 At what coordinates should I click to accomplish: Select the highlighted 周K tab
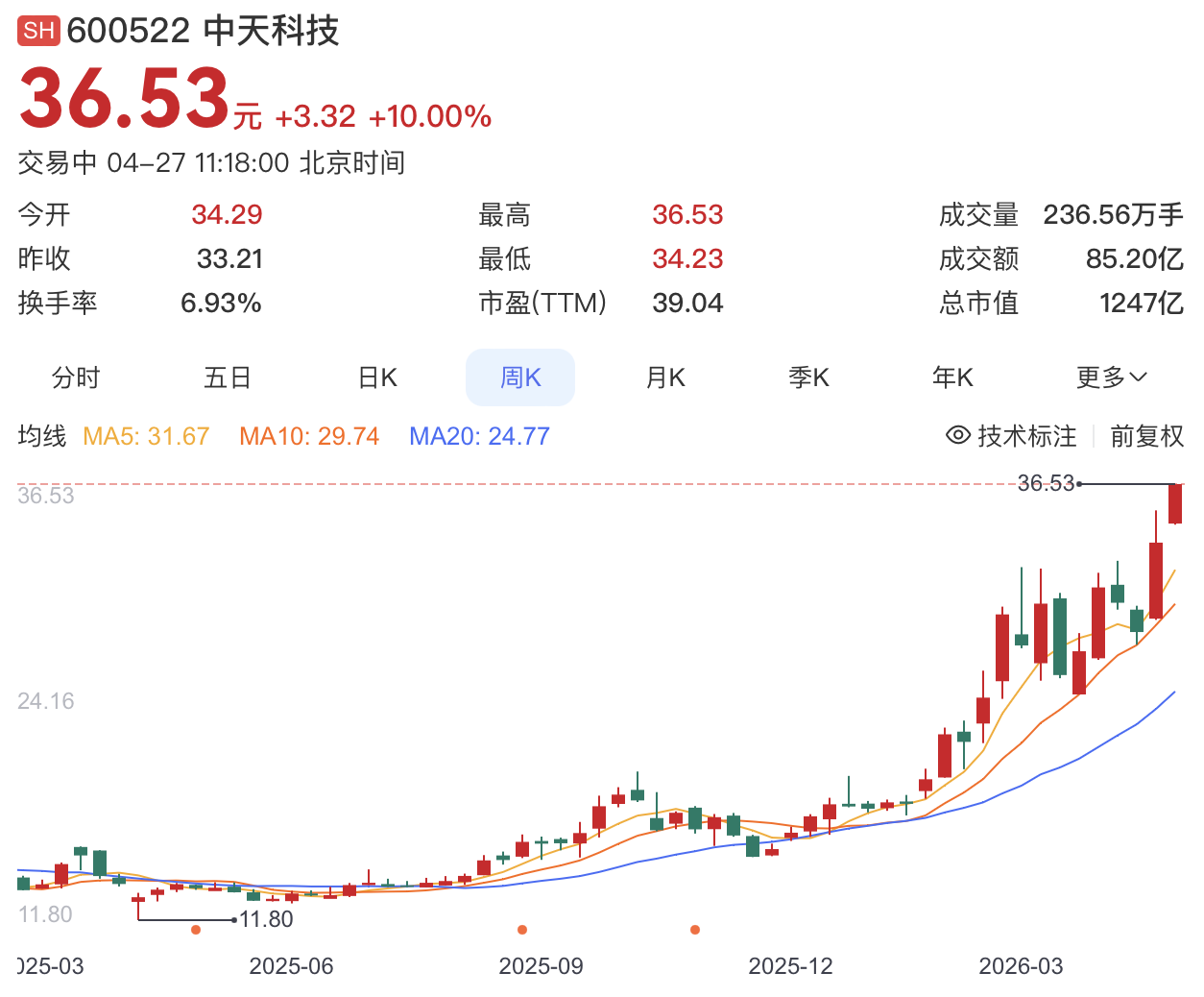(520, 377)
